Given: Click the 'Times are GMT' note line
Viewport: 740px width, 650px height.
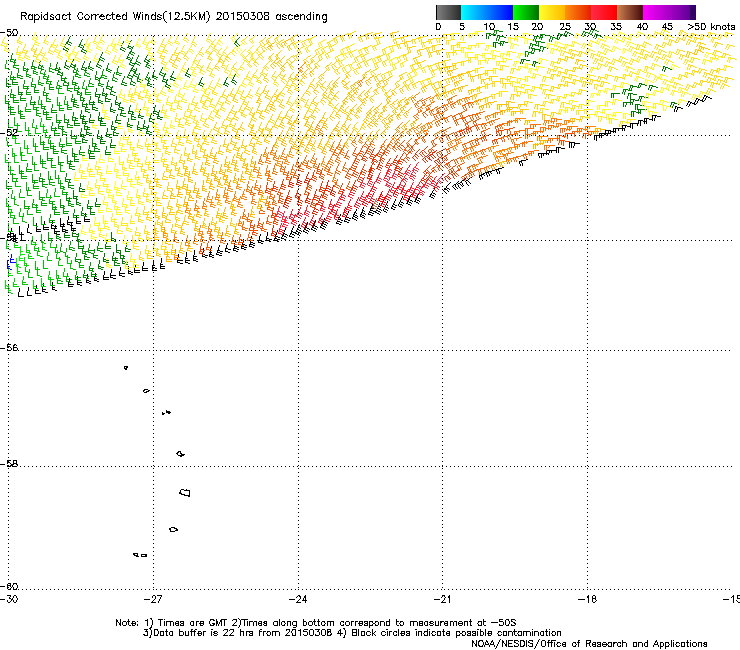Looking at the screenshot, I should pyautogui.click(x=316, y=623).
